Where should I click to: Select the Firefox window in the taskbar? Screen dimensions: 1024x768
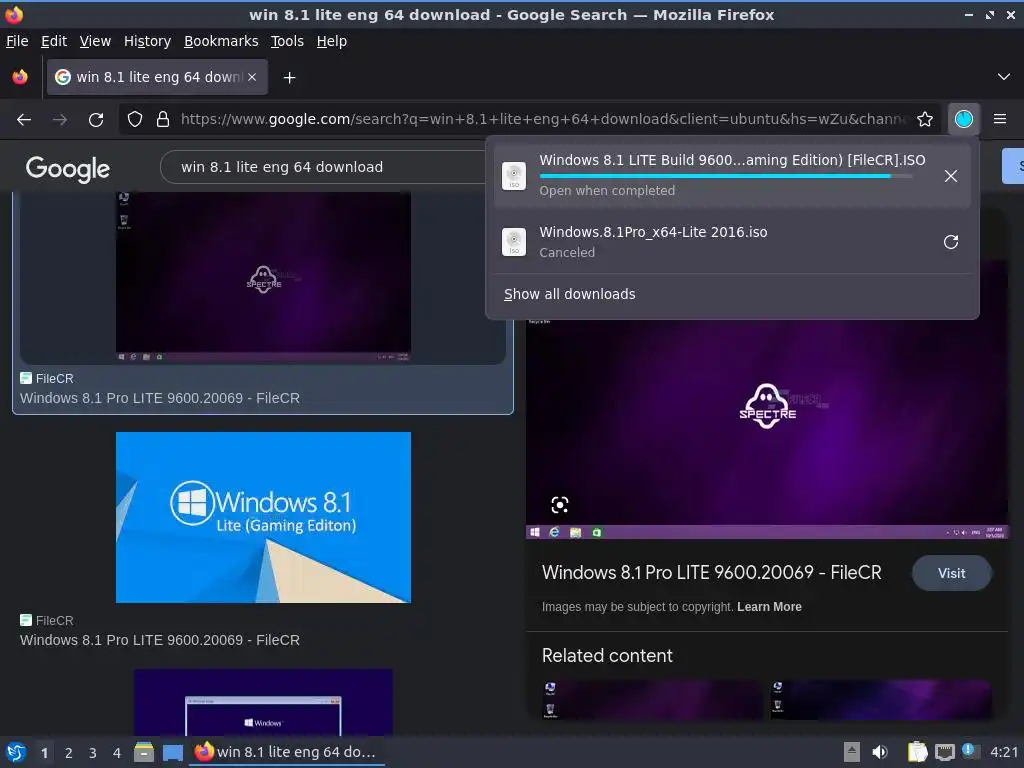(x=287, y=752)
